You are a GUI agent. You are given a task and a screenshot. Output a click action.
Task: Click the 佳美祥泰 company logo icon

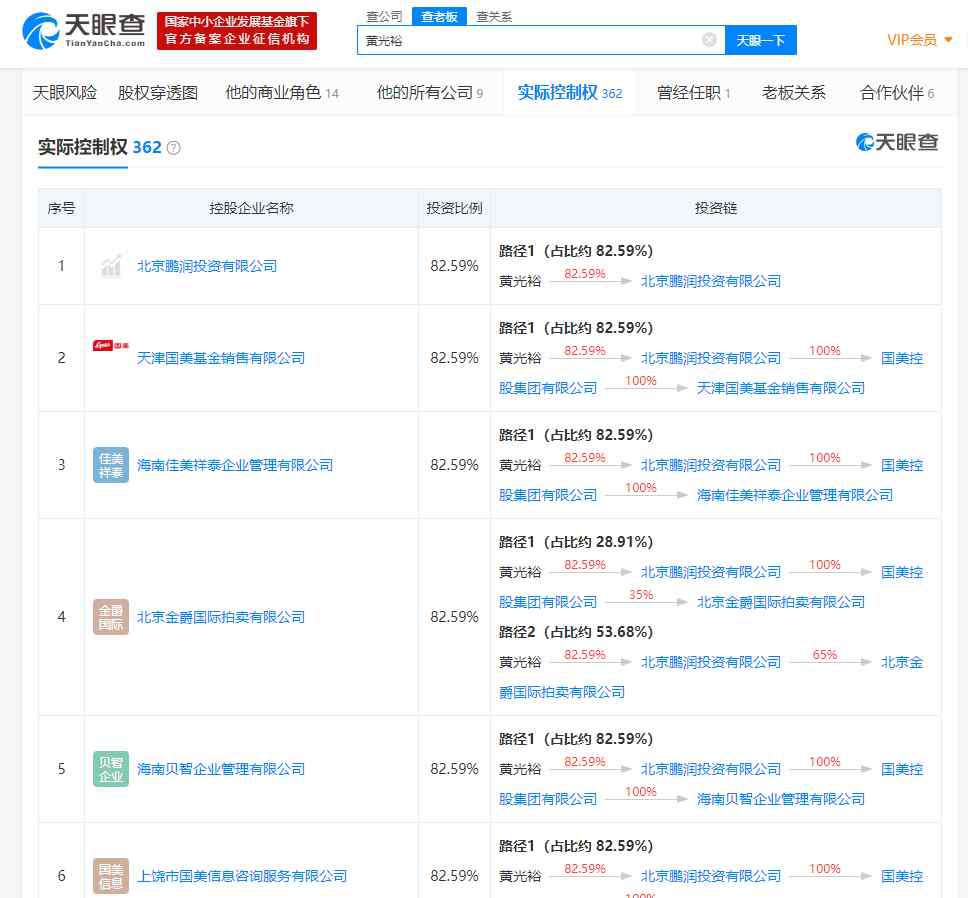coord(111,465)
